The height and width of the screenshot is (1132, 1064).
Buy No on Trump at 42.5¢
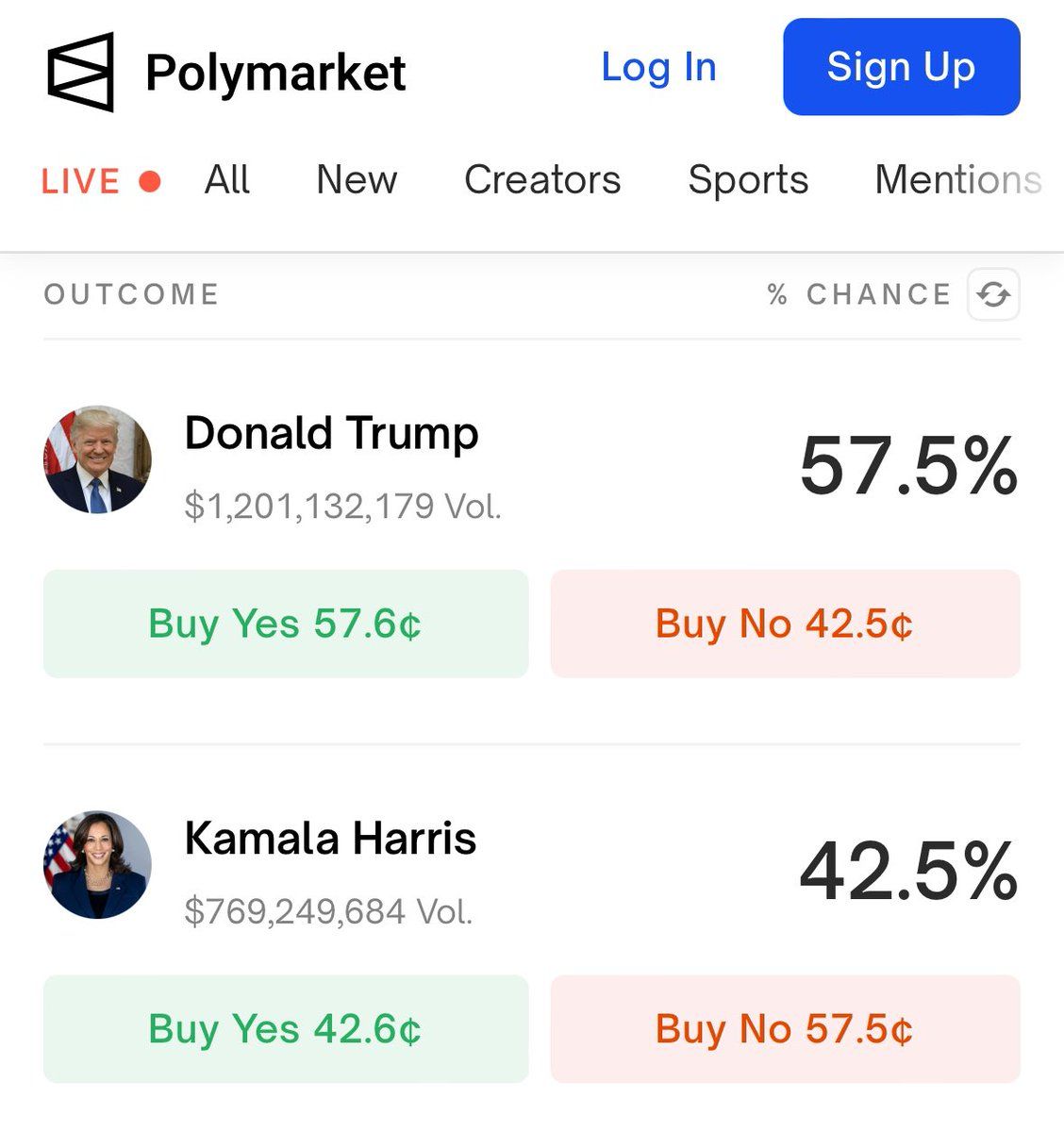click(785, 624)
